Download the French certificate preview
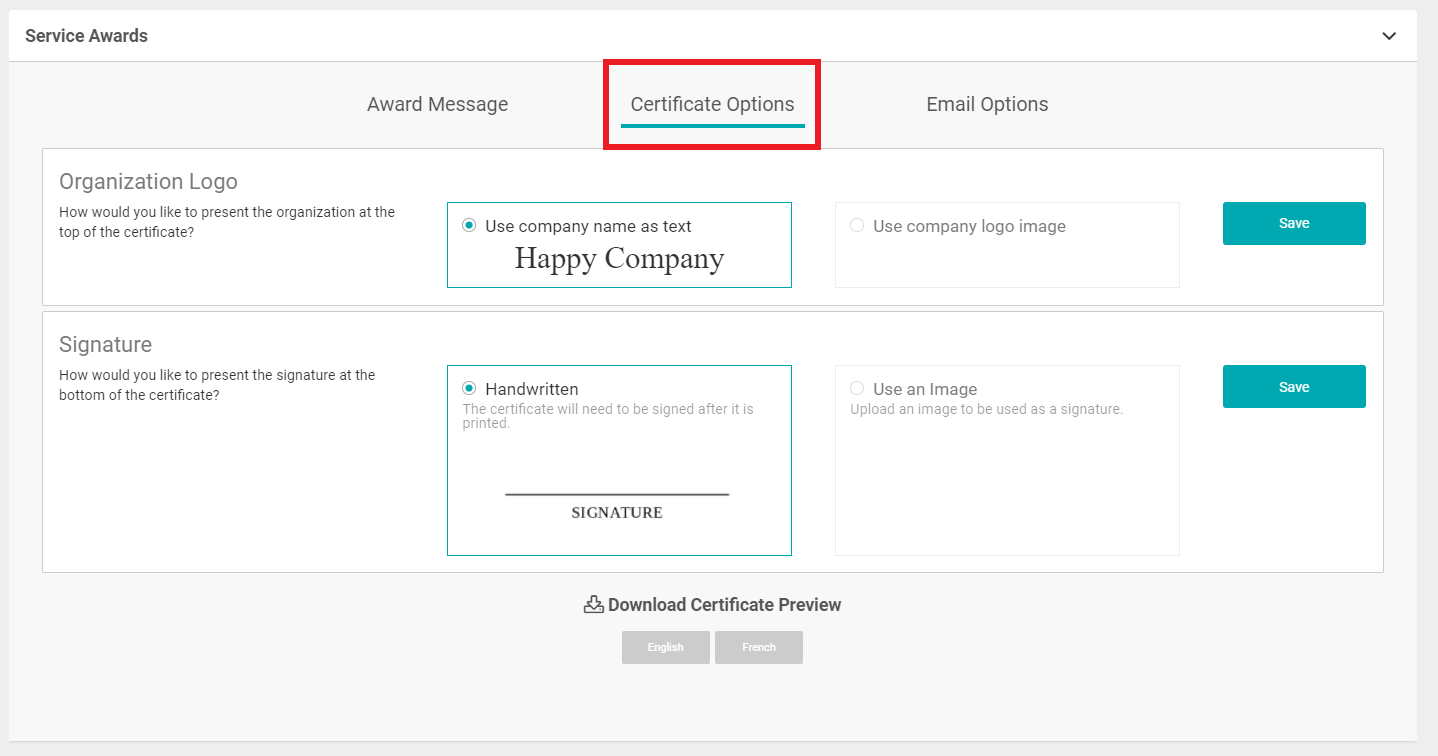The image size is (1438, 756). point(758,647)
